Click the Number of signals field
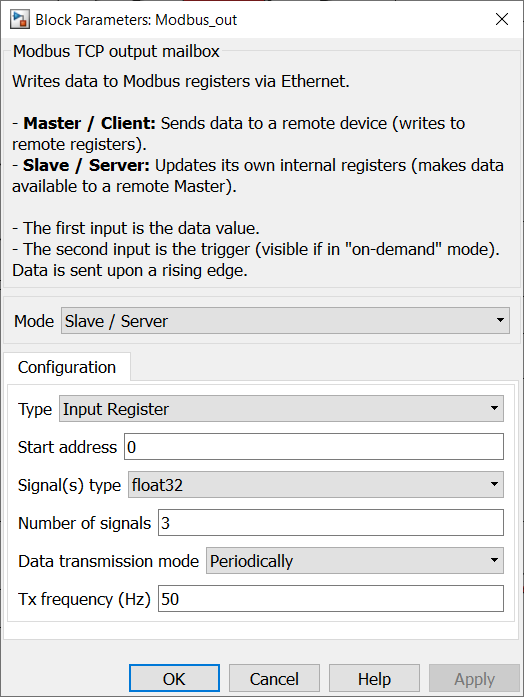 (x=331, y=523)
